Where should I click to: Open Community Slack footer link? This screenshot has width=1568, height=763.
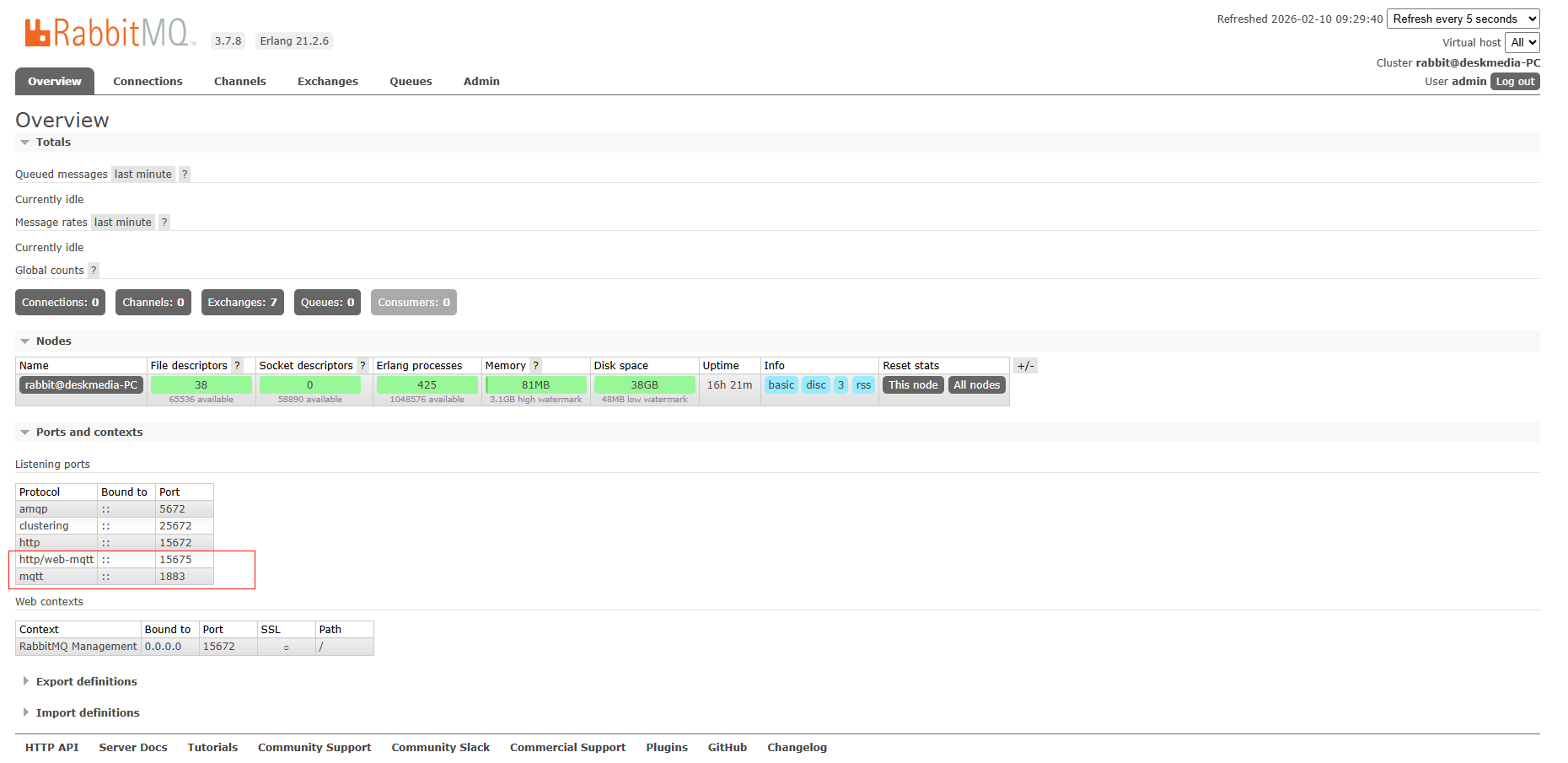click(441, 748)
